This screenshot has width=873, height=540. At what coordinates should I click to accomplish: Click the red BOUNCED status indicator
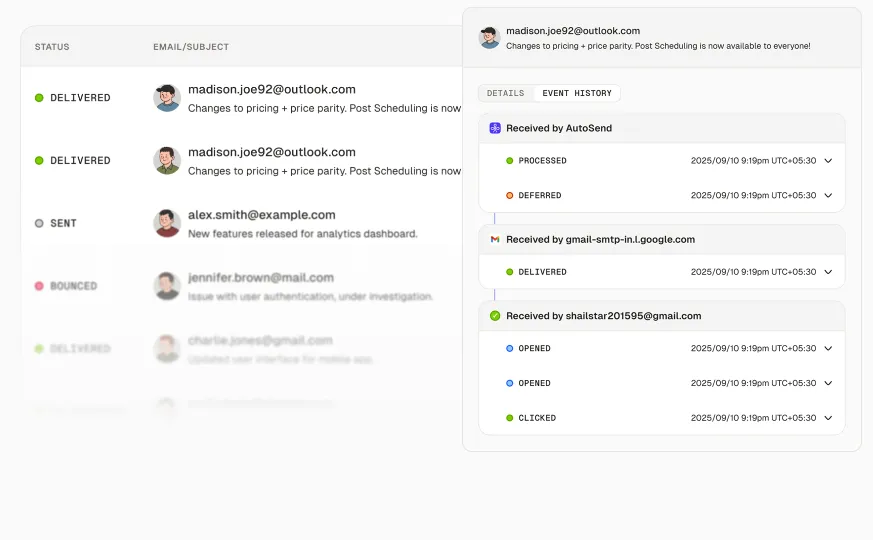coord(39,286)
